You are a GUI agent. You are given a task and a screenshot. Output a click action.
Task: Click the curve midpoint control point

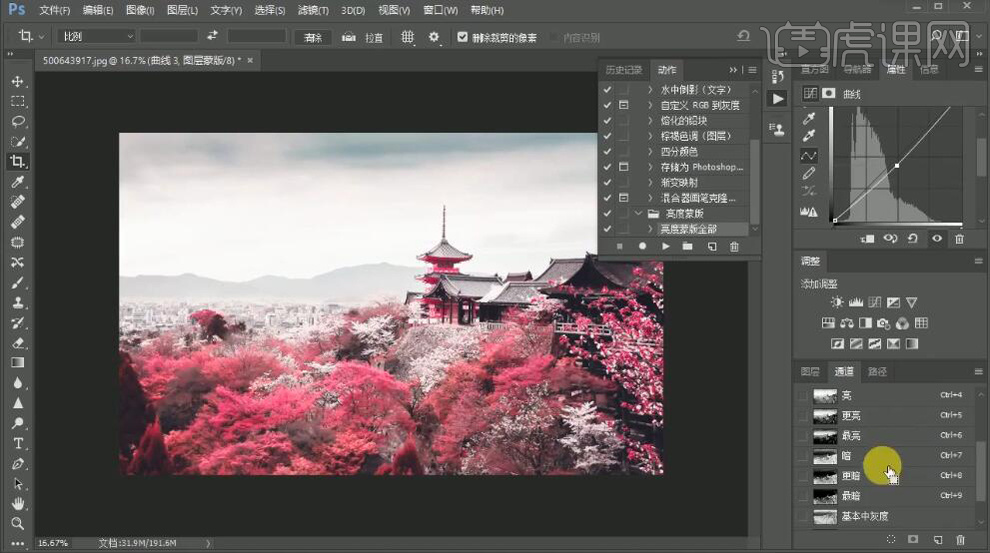[897, 165]
